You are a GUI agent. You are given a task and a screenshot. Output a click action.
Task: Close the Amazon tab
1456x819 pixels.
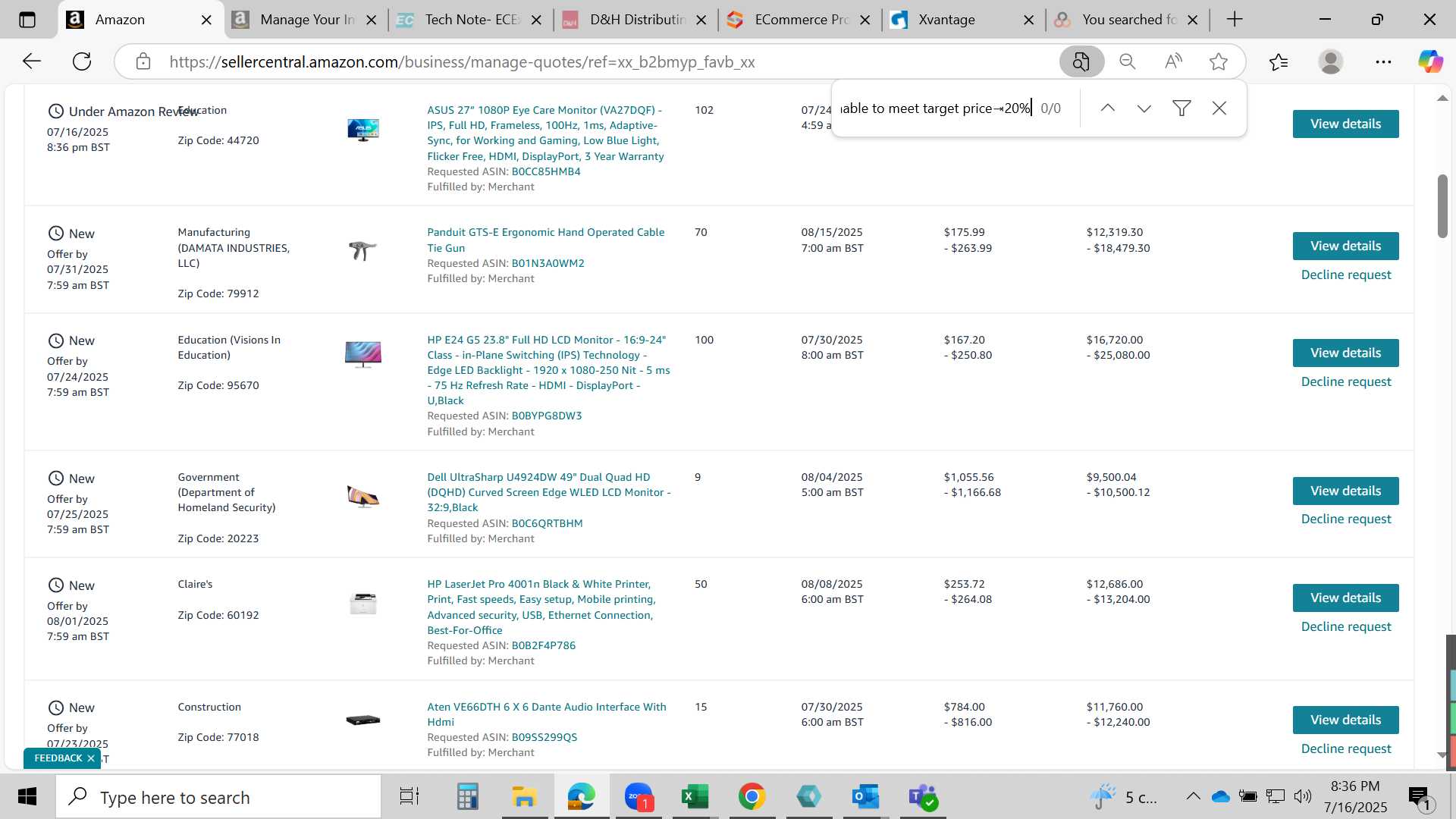pyautogui.click(x=206, y=20)
